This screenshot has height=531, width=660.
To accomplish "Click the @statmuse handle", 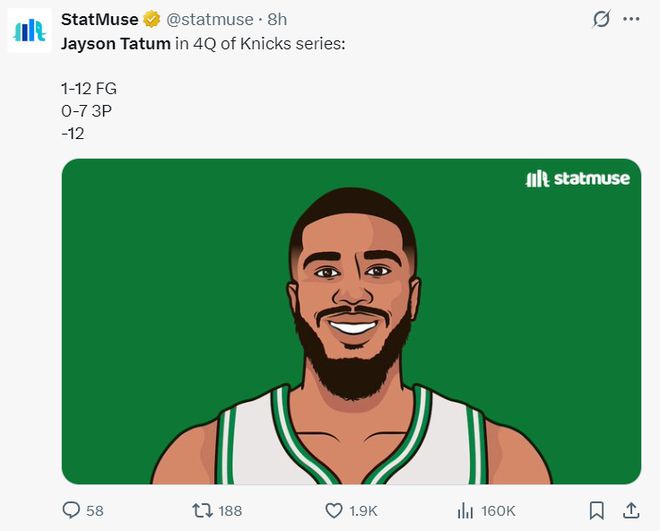I will [x=210, y=19].
